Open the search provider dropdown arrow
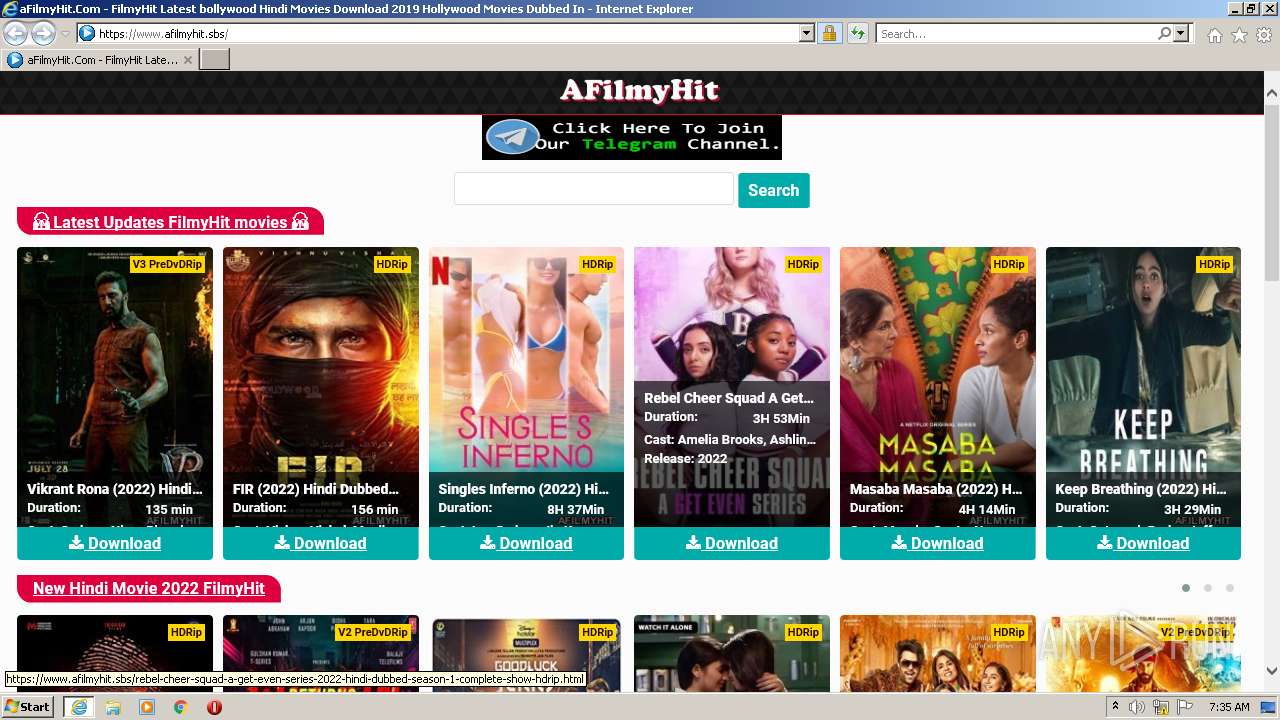The width and height of the screenshot is (1280, 720). click(1181, 33)
